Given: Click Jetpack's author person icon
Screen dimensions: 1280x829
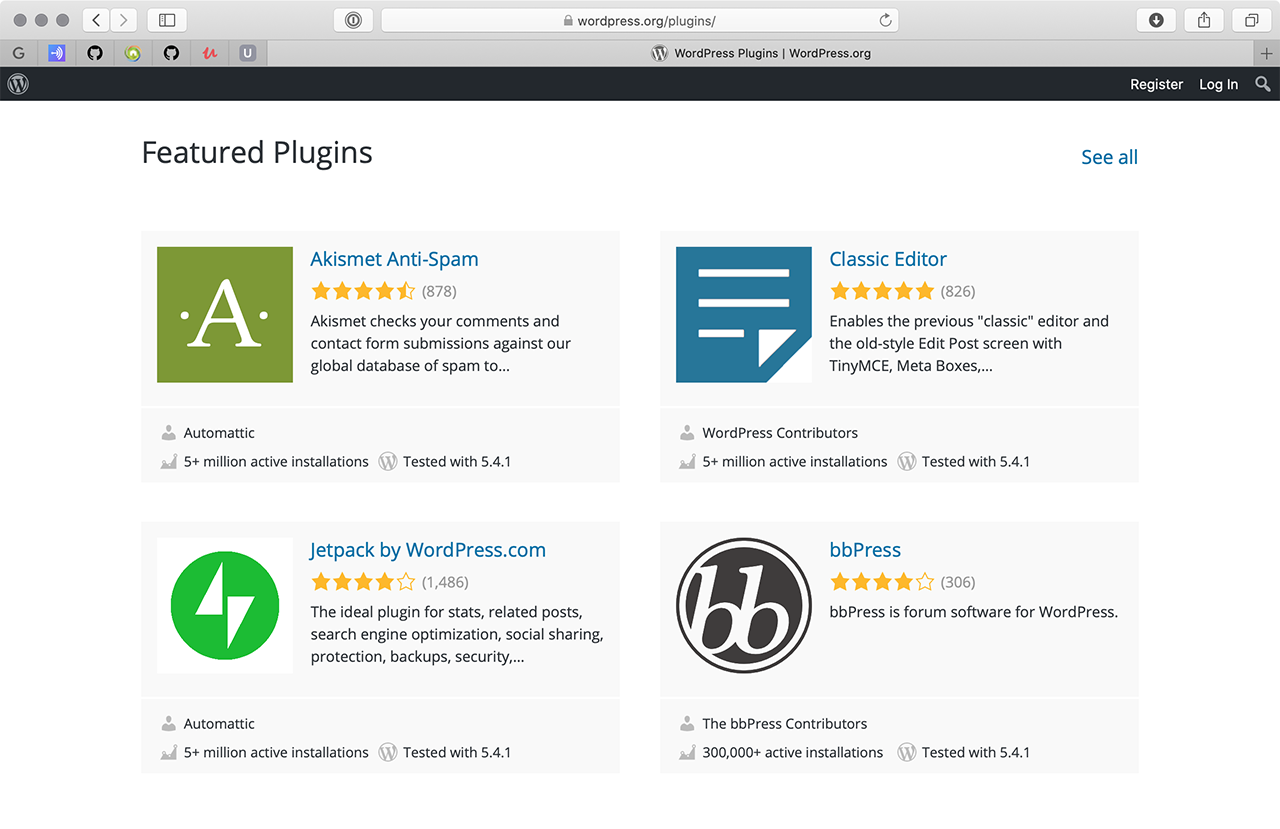Looking at the screenshot, I should point(168,724).
